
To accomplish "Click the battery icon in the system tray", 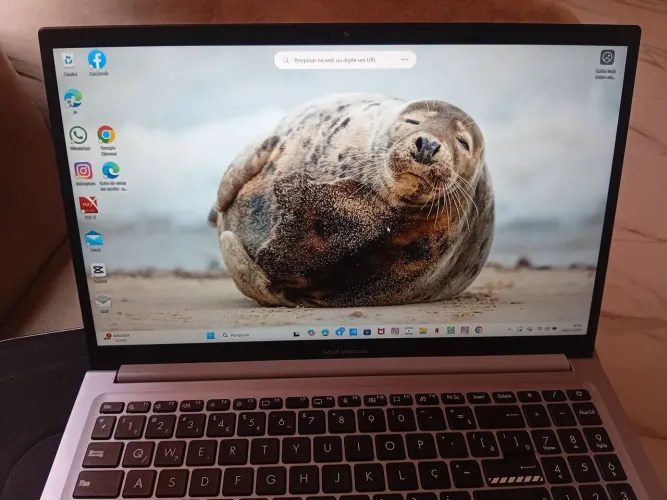I will tap(555, 329).
